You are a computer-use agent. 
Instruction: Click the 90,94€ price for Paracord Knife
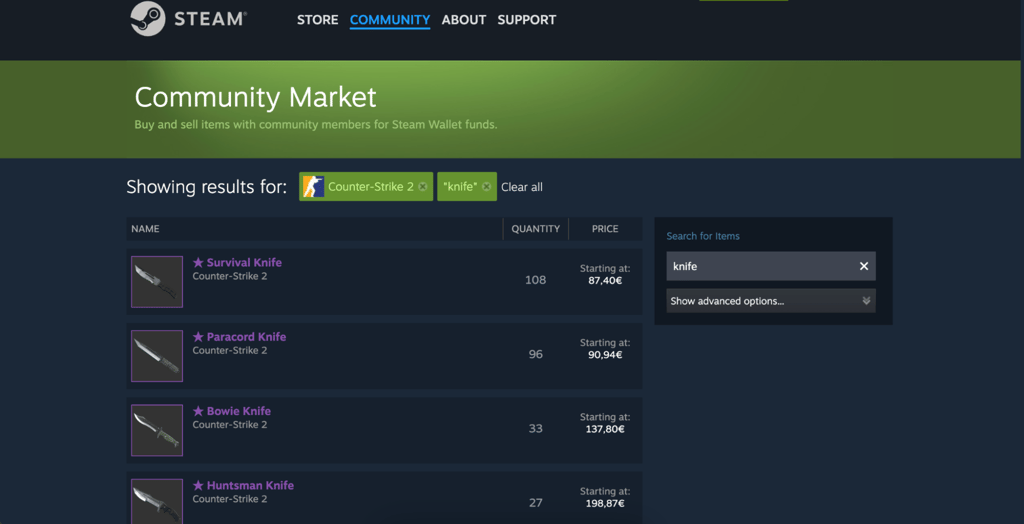605,355
